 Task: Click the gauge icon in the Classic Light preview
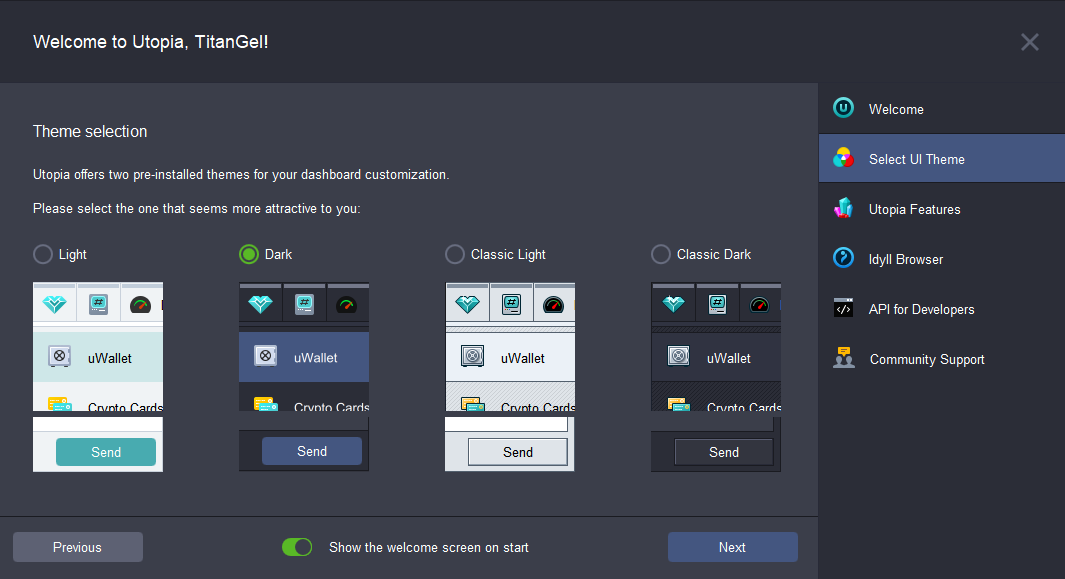pyautogui.click(x=554, y=304)
